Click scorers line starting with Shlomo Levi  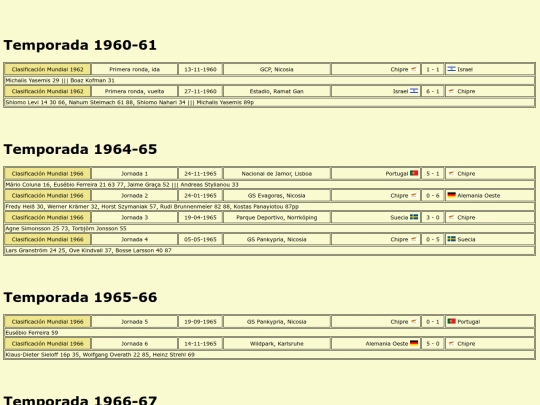pos(269,102)
